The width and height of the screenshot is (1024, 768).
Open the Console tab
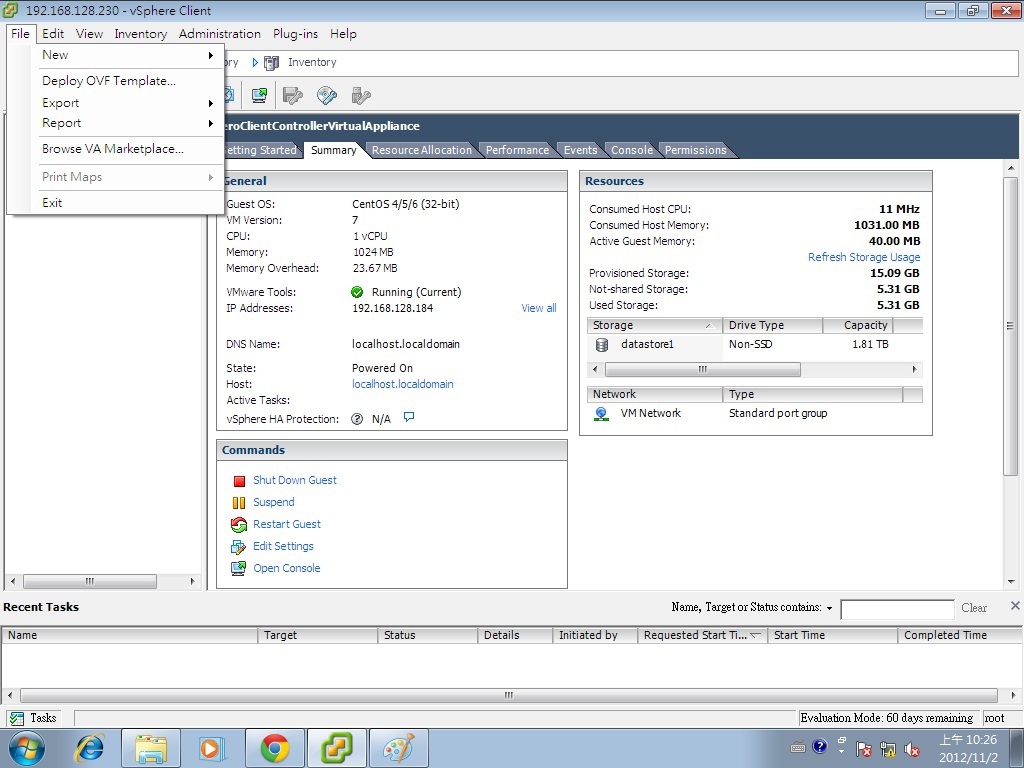pos(632,150)
